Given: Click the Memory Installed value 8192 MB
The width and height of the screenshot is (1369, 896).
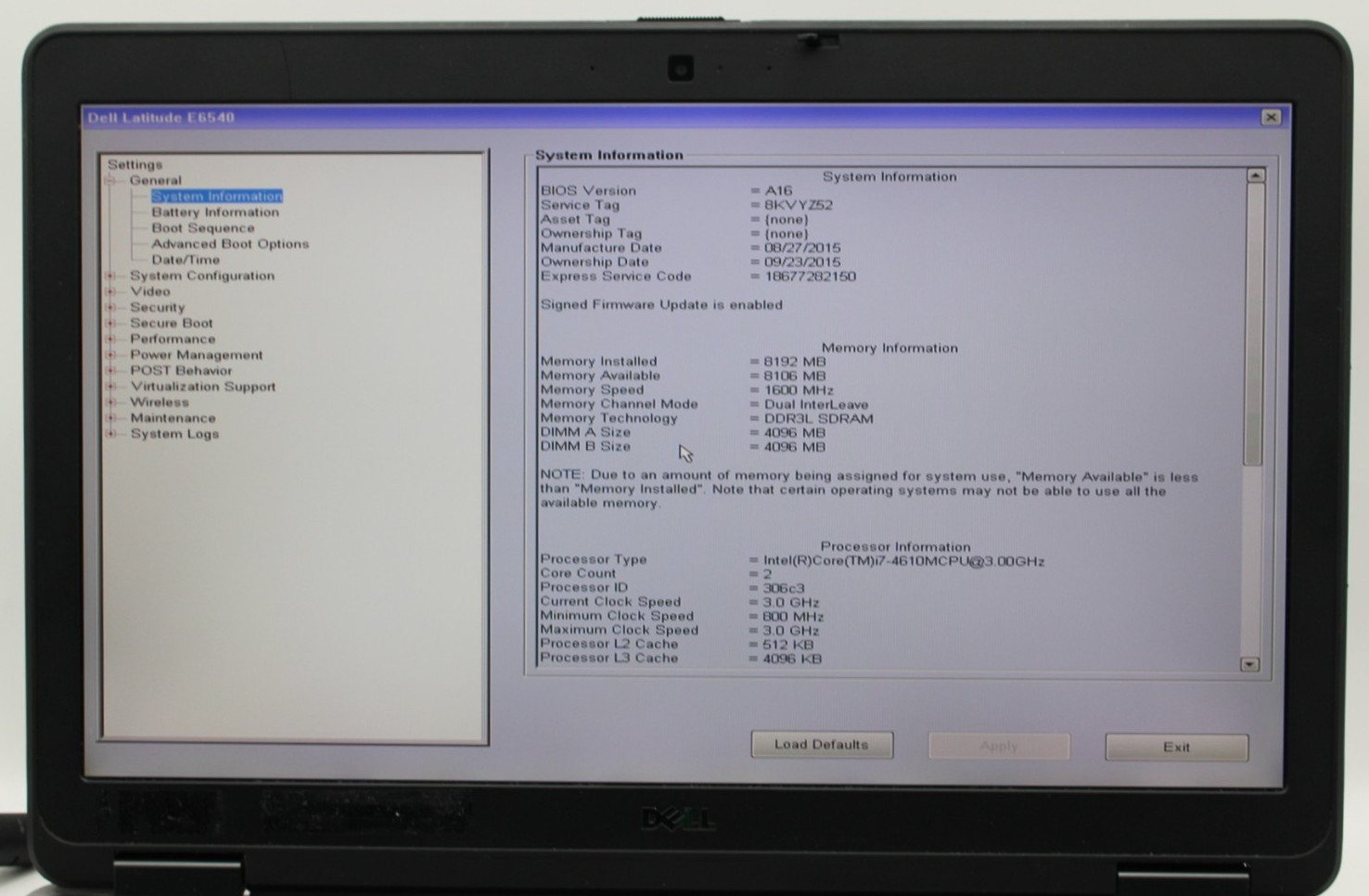Looking at the screenshot, I should 794,362.
